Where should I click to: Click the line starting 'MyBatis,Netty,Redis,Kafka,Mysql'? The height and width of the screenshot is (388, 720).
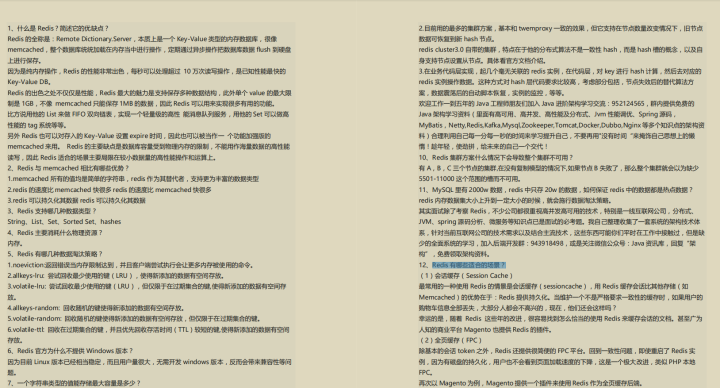(561, 125)
